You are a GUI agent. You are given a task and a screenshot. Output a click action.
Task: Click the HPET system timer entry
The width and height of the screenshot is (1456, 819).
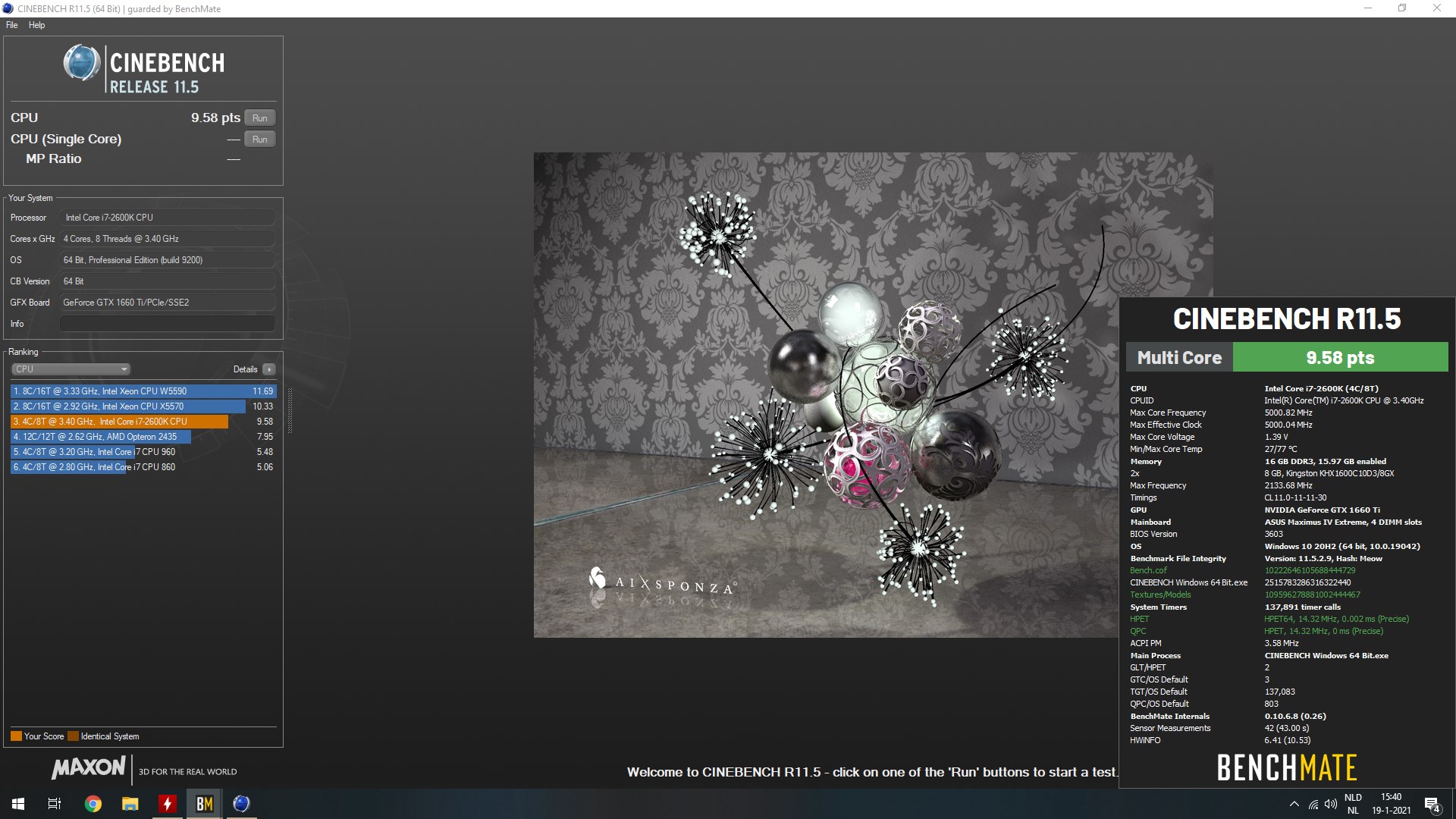tap(1269, 619)
